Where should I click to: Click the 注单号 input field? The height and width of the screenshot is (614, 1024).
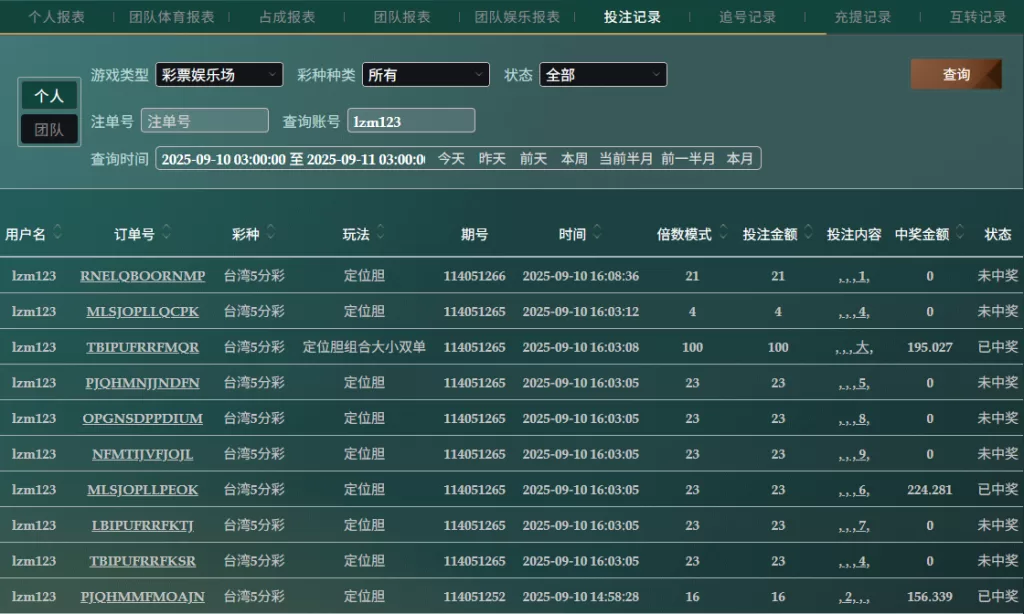[x=204, y=121]
